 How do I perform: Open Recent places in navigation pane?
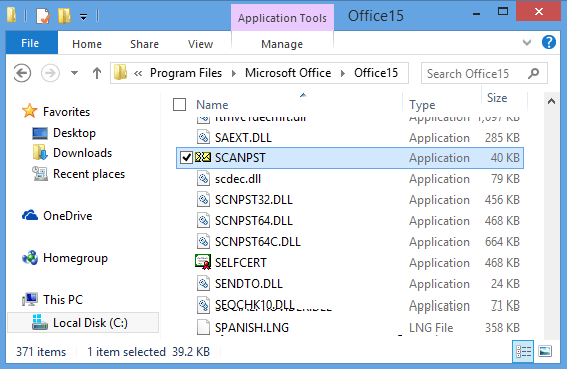point(89,174)
